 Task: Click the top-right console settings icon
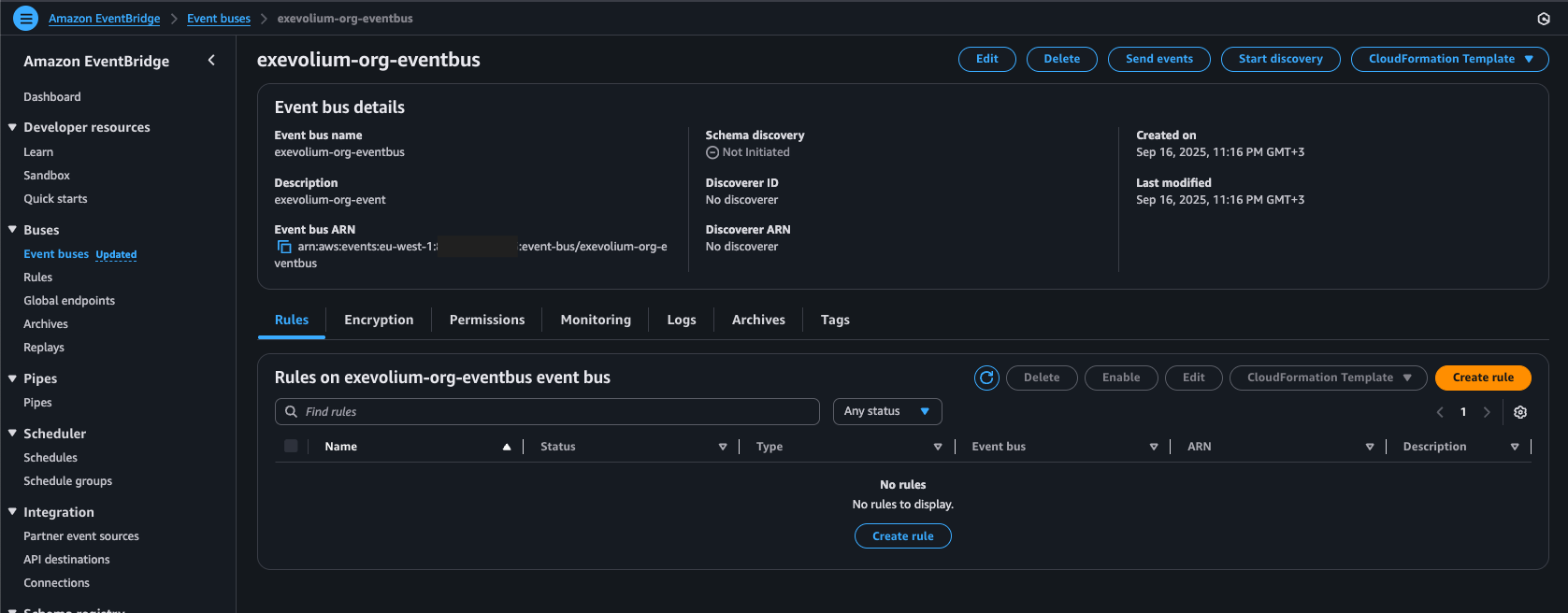1544,19
